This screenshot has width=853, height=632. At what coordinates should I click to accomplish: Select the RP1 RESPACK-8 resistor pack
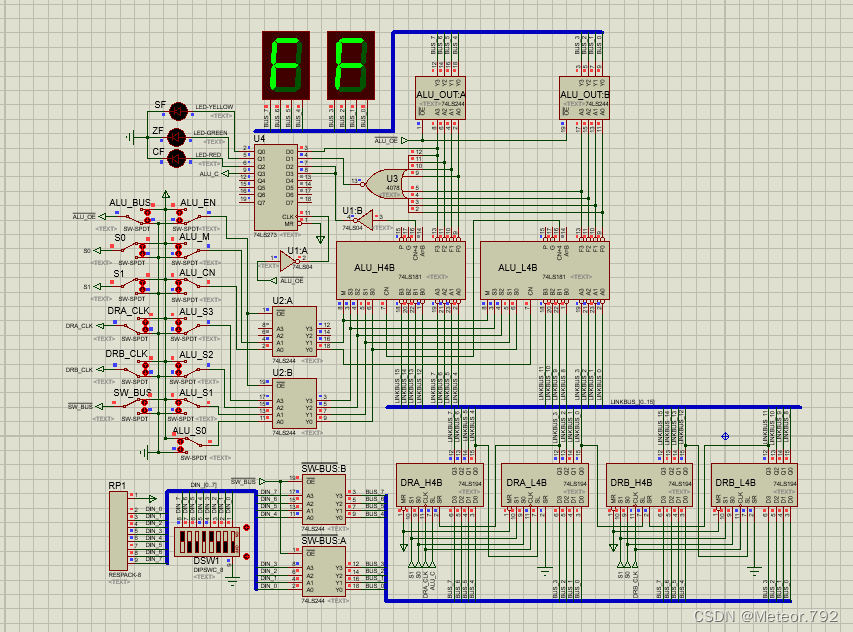click(118, 531)
